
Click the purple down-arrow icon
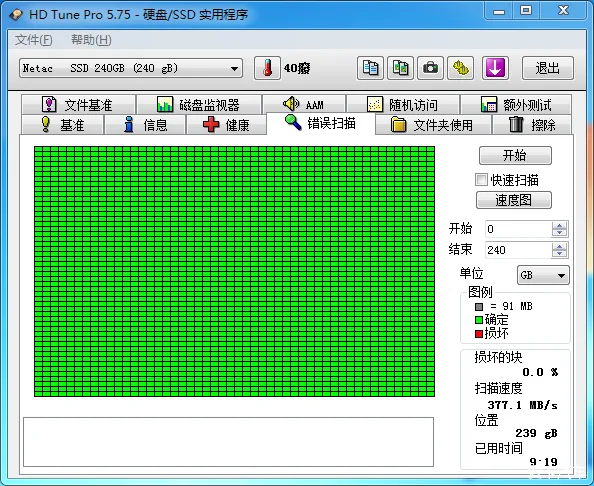tap(495, 68)
